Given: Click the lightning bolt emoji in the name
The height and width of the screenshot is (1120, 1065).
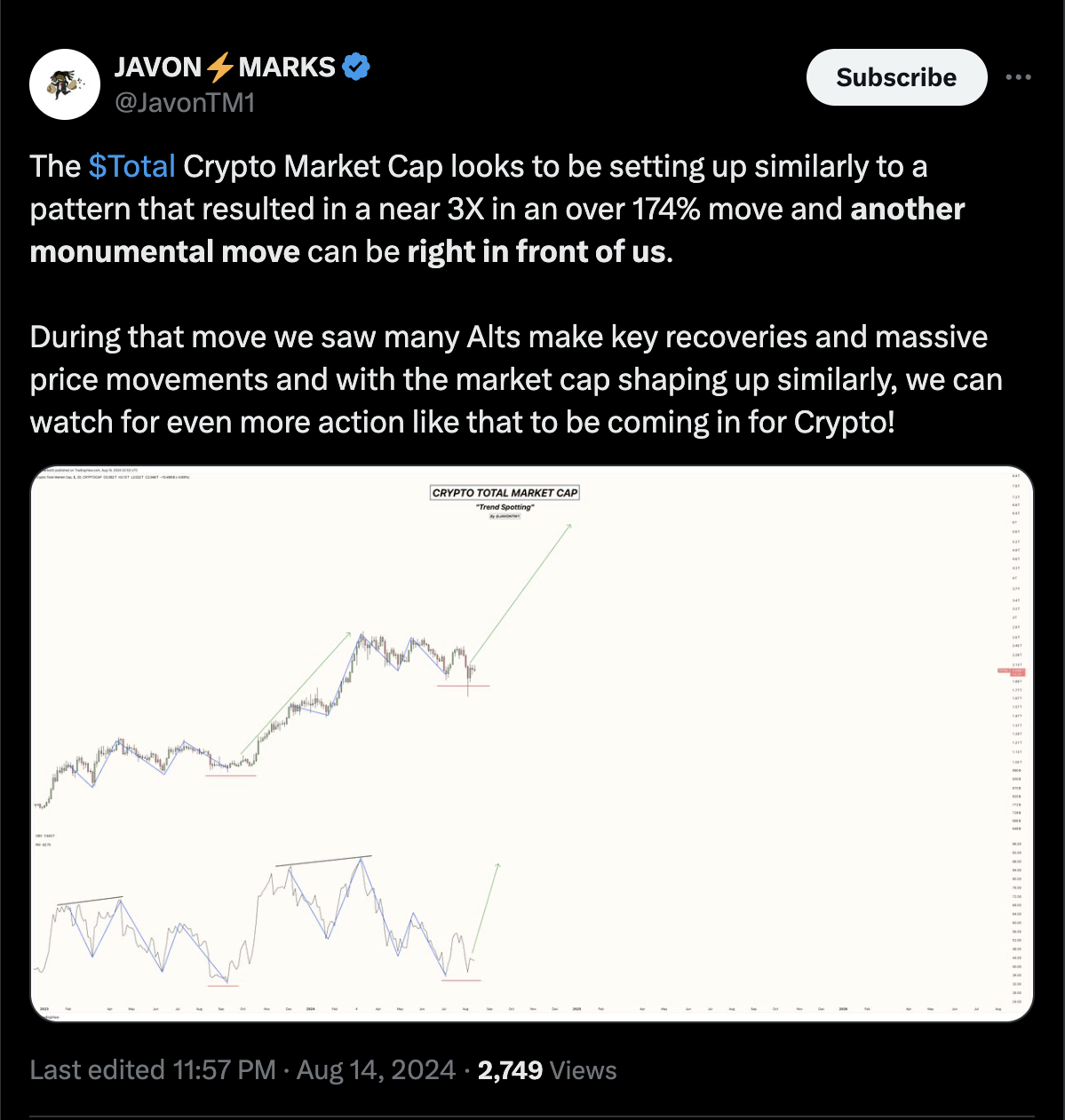Looking at the screenshot, I should pos(220,67).
